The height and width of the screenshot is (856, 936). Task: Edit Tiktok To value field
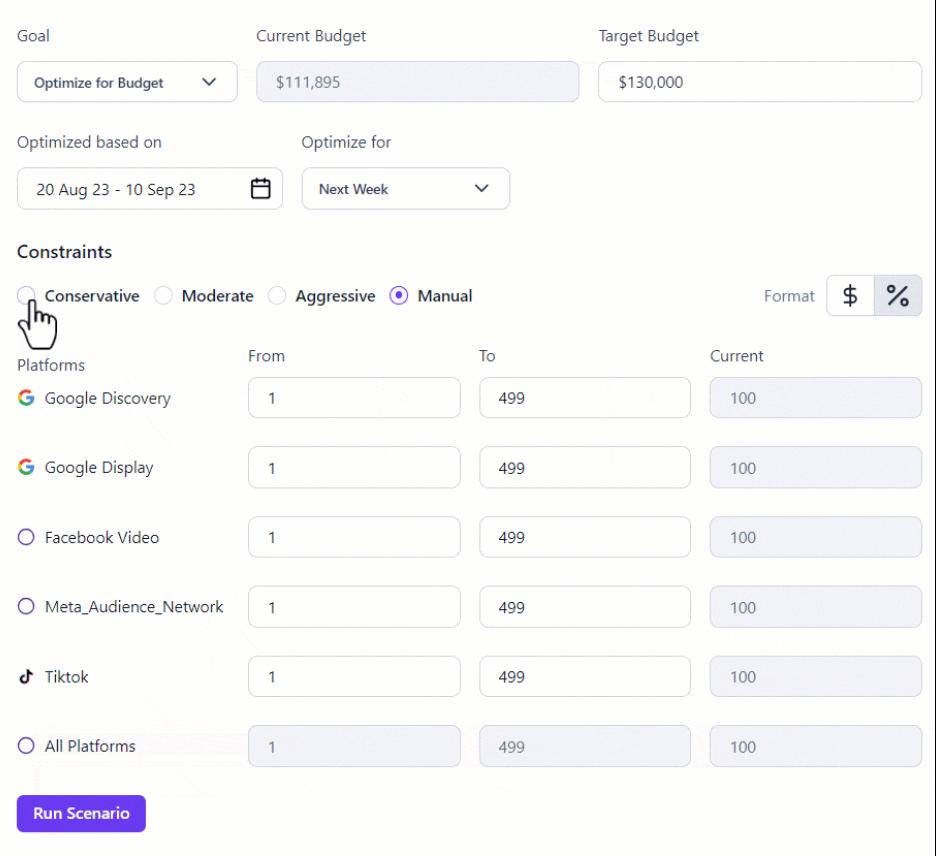tap(585, 676)
